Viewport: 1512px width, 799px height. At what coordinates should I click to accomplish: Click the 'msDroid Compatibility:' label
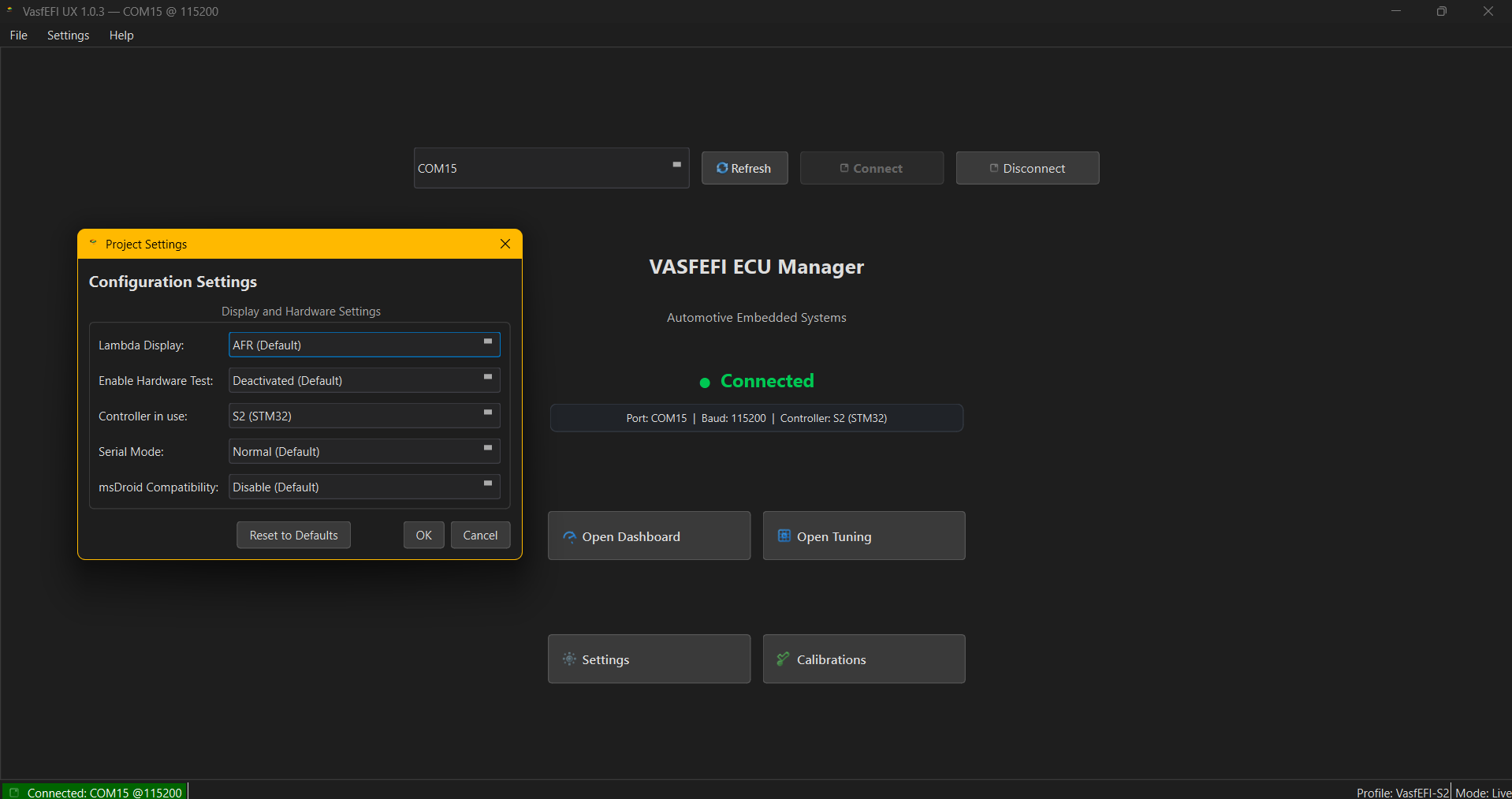[x=158, y=487]
